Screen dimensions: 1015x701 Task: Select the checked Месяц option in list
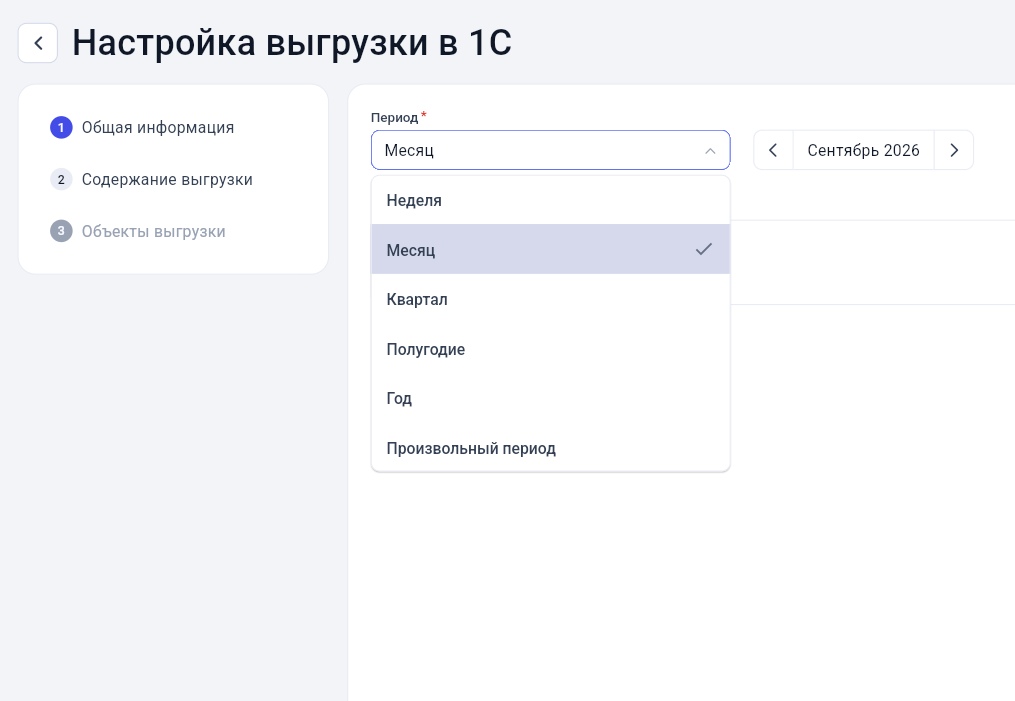coord(550,249)
